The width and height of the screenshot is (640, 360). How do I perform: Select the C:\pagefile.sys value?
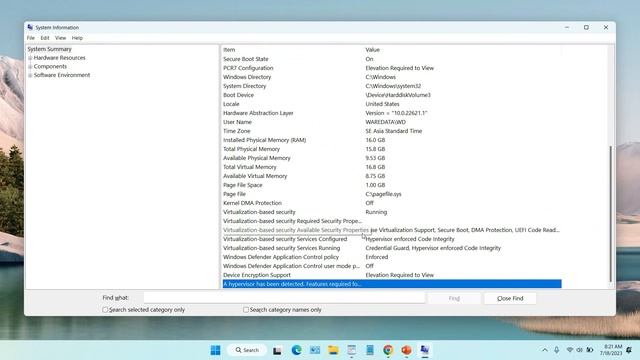click(383, 194)
